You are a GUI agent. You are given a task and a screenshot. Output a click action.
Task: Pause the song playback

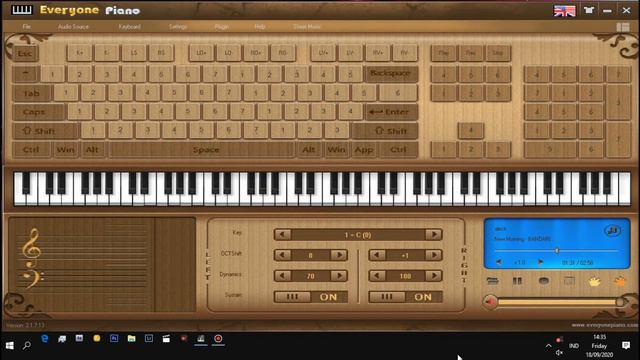point(517,281)
